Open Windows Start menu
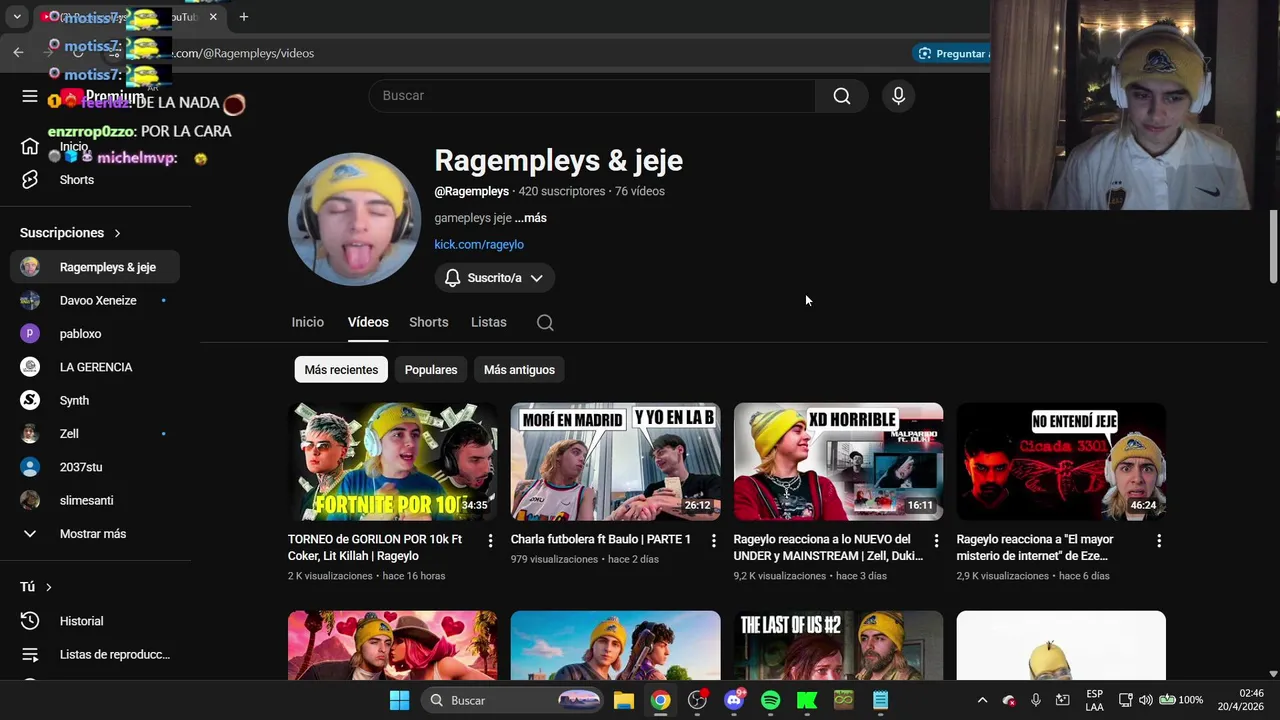The width and height of the screenshot is (1280, 720). coord(399,700)
